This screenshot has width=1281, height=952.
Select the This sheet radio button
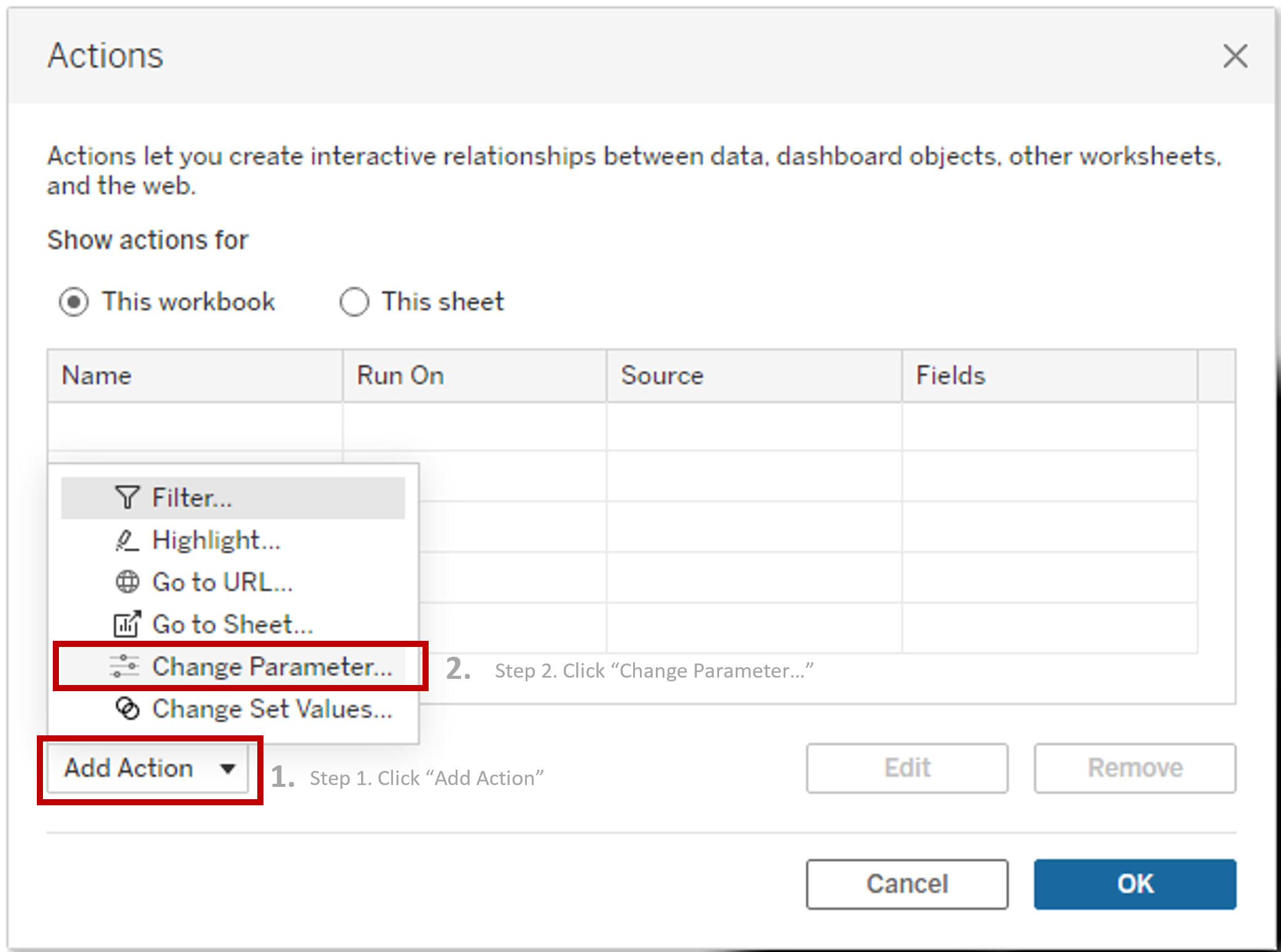(x=354, y=302)
